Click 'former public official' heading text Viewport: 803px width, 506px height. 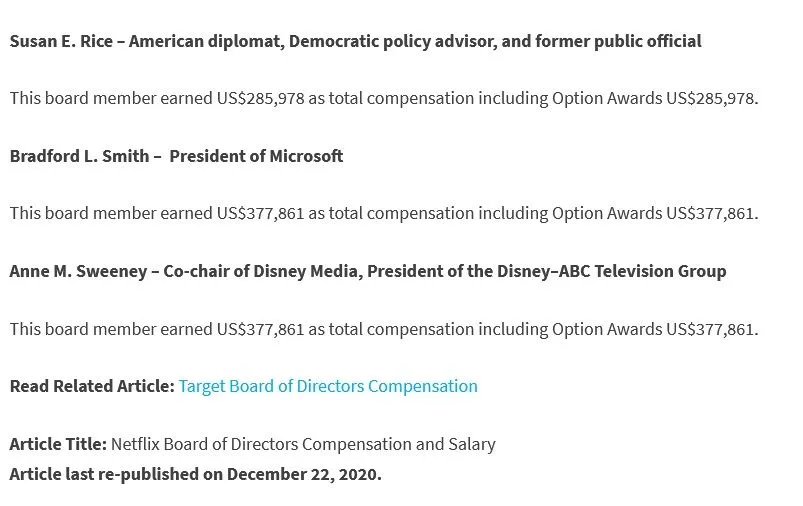coord(618,41)
